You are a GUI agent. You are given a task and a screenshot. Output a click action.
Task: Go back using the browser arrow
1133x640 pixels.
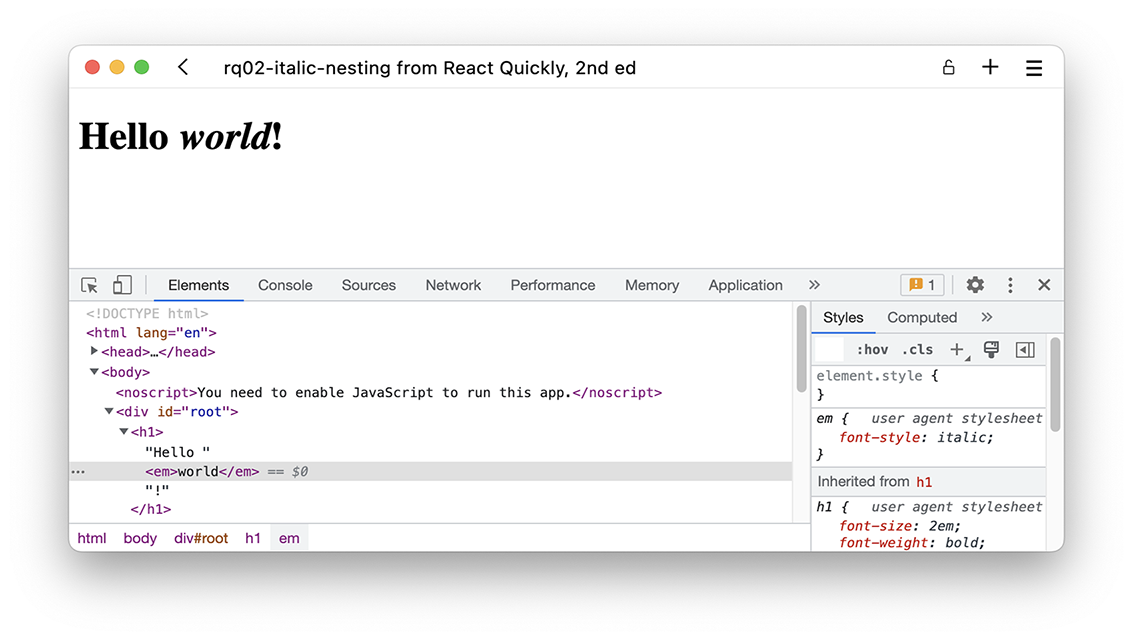(x=183, y=67)
